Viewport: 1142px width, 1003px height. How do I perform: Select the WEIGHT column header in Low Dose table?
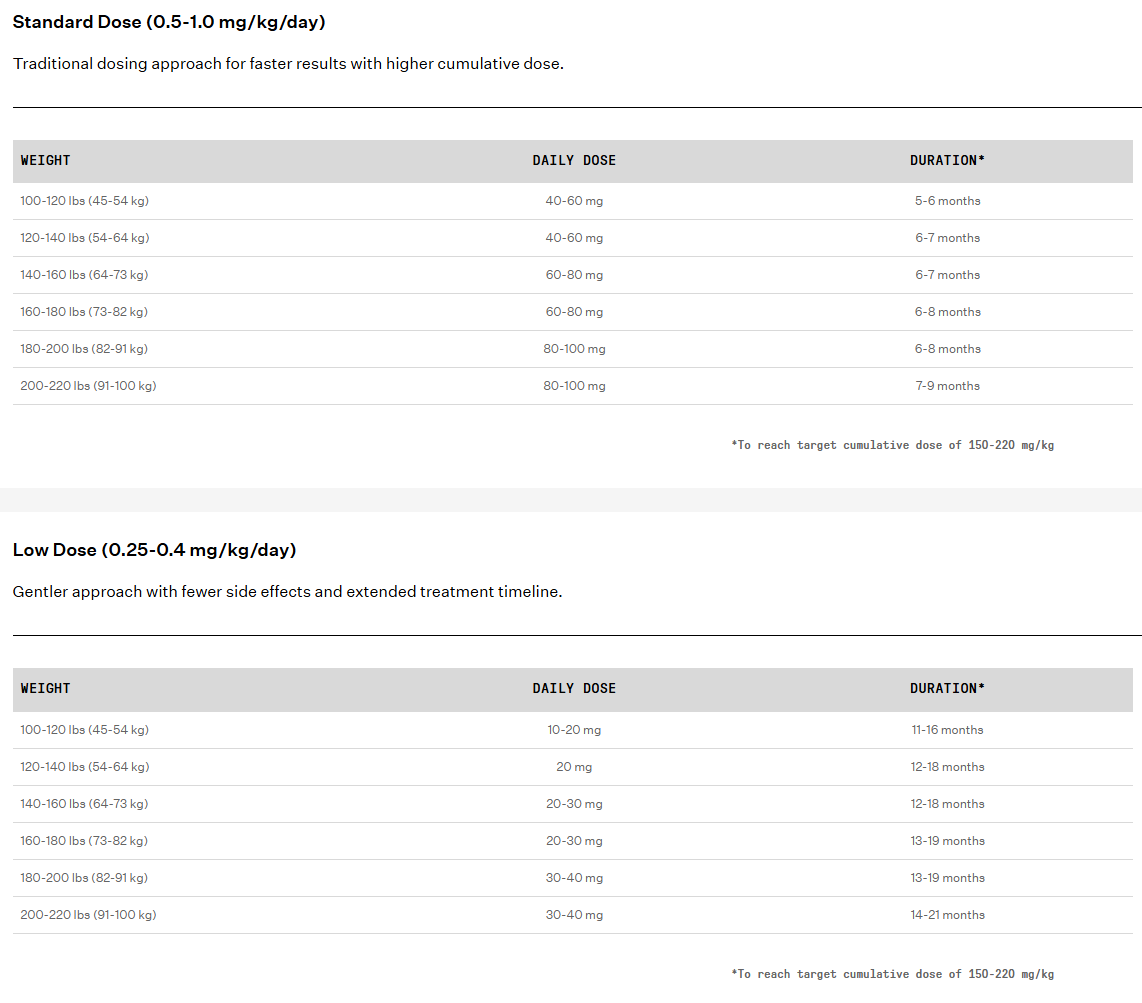(45, 688)
